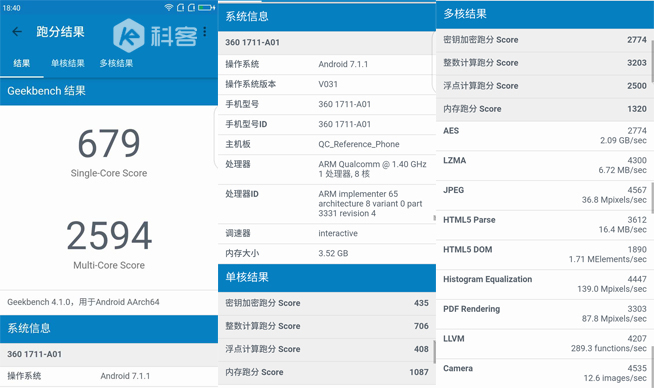Tap the 289.3 functions/sec LLVM value
Viewport: 654px width, 388px height.
pos(609,348)
